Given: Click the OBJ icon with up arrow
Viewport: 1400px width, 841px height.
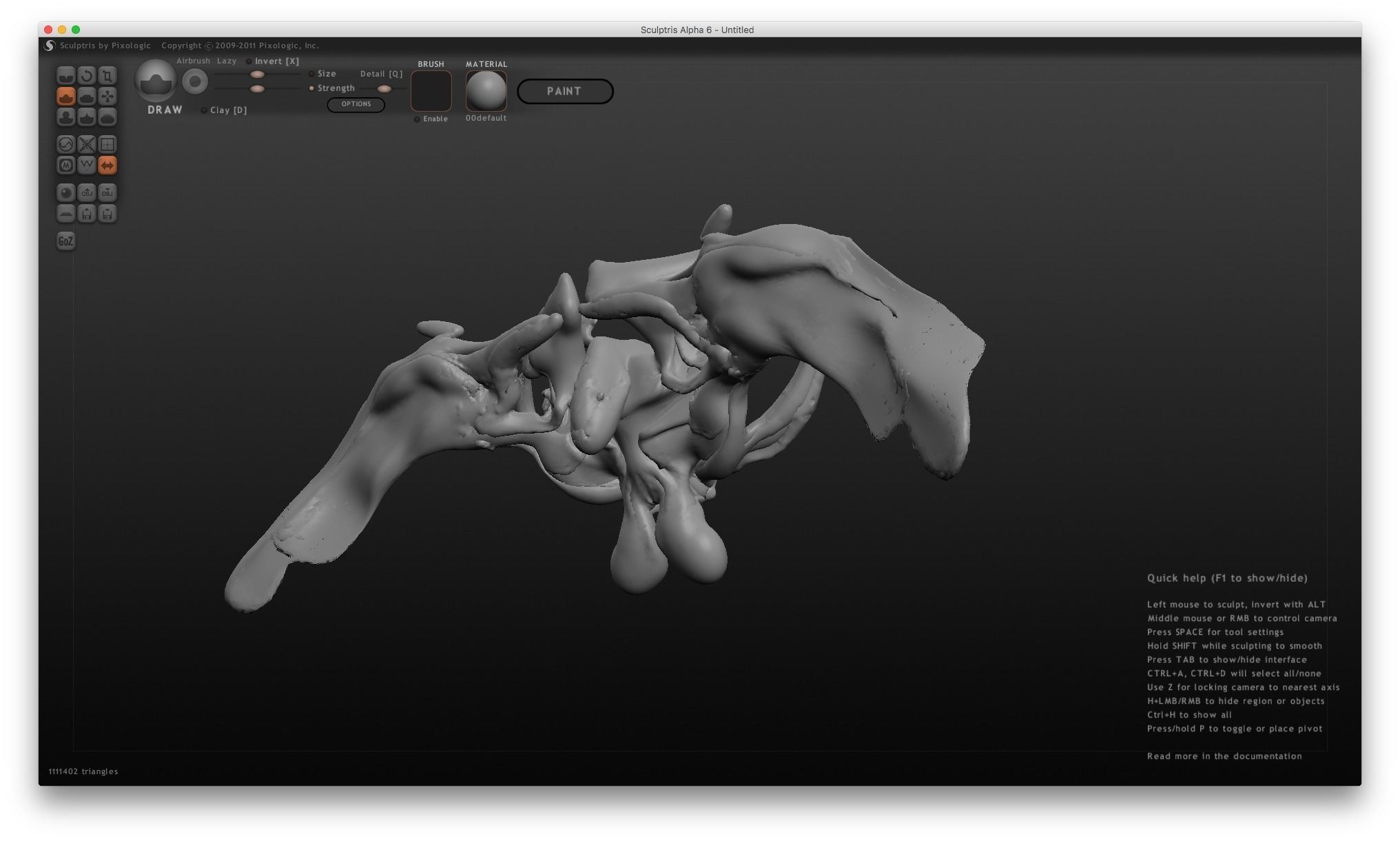Looking at the screenshot, I should coord(86,192).
